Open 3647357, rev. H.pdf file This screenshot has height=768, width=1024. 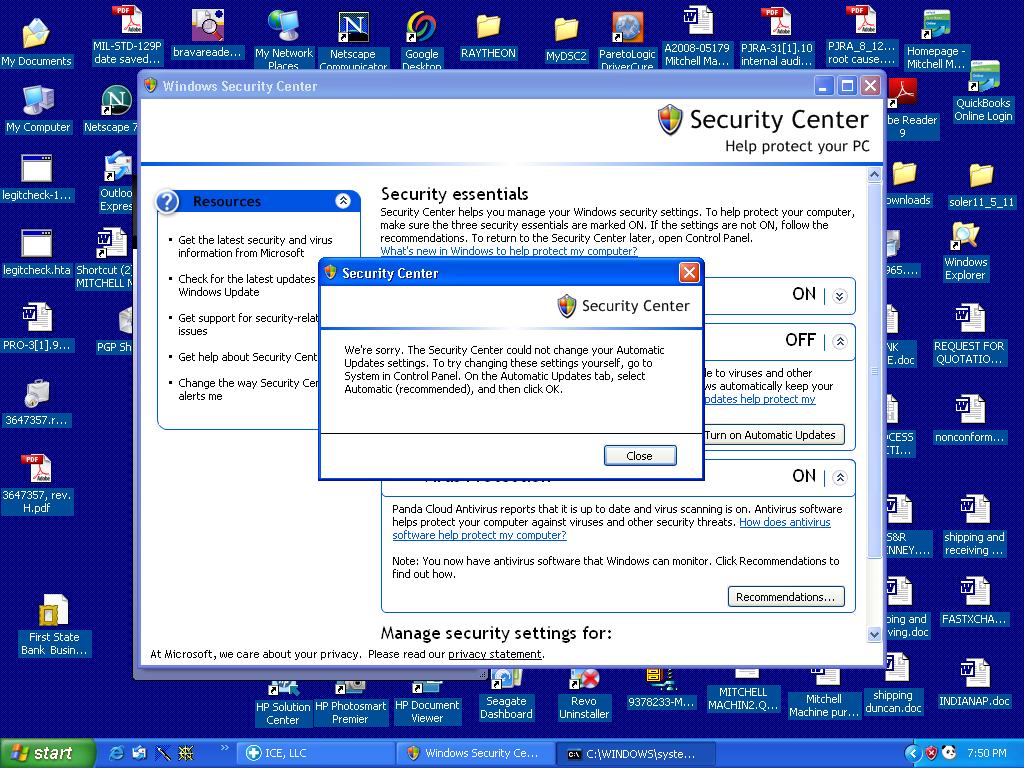(37, 484)
